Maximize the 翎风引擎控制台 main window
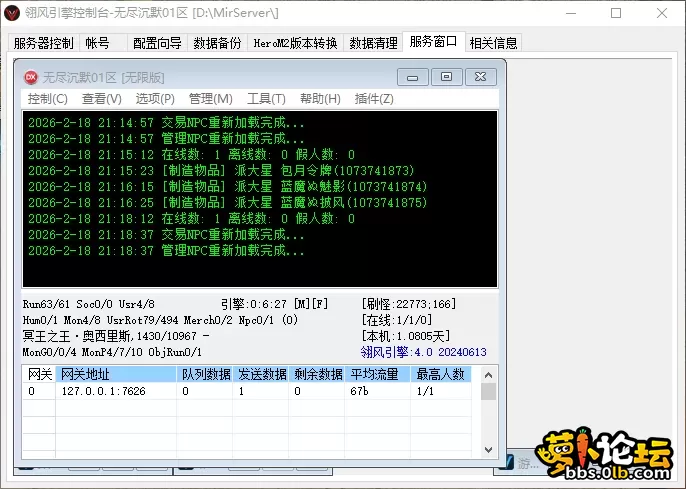Viewport: 686px width, 489px height. 616,13
